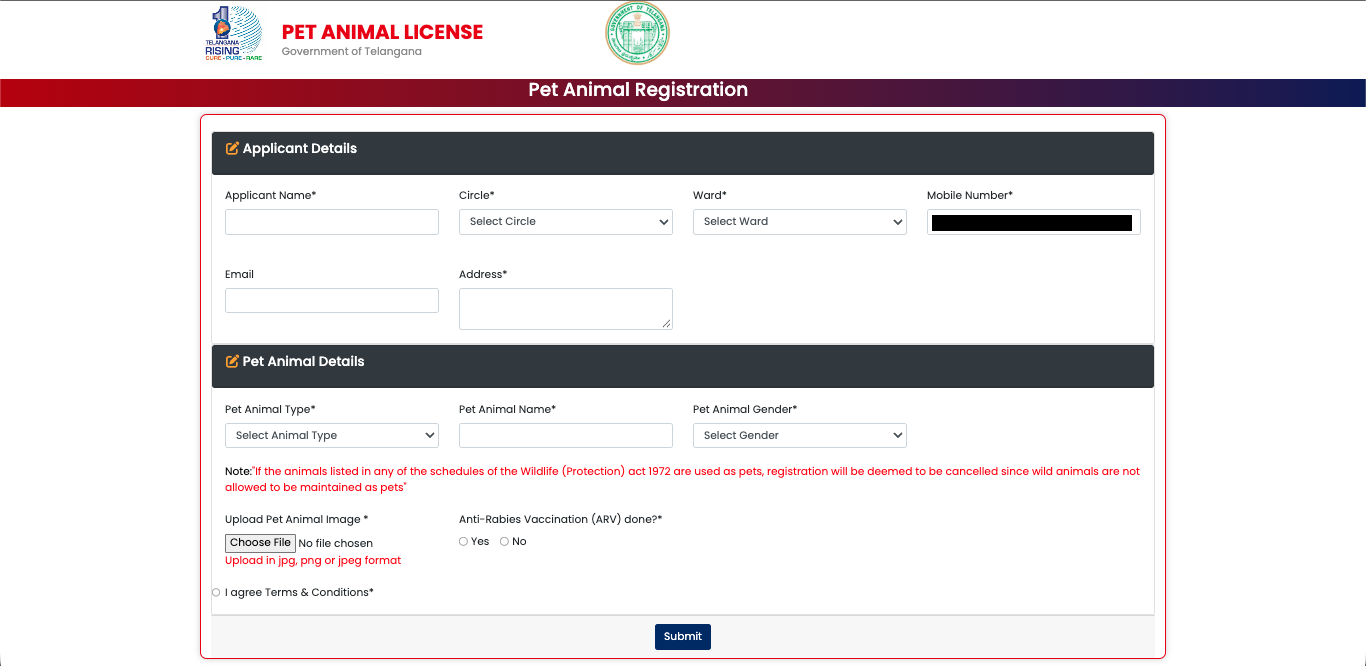Expand the Select Animal Type dropdown
Screen dimensions: 1366x666
tap(332, 435)
